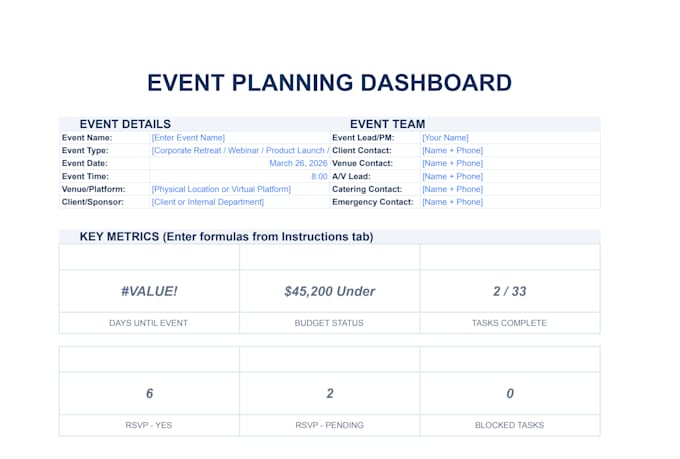Select the Physical Location or Virtual Platform cell

(239, 189)
